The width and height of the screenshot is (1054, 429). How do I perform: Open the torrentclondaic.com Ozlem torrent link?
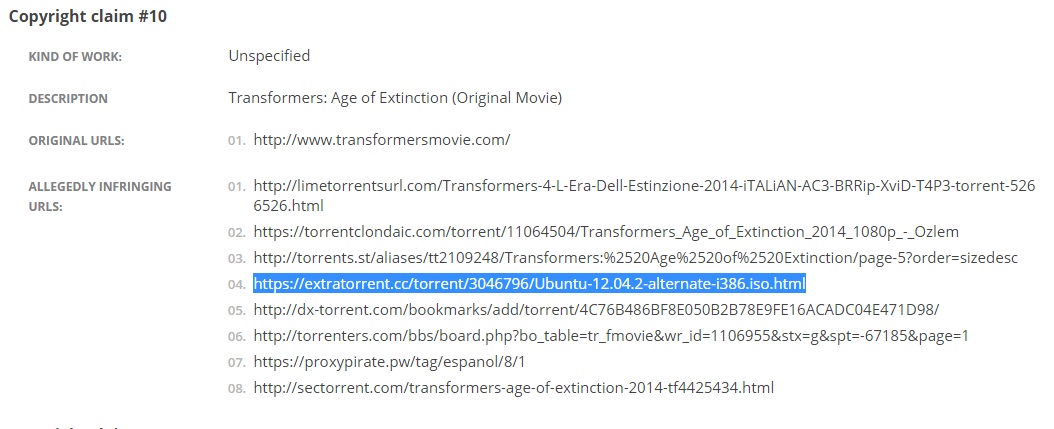pos(606,232)
